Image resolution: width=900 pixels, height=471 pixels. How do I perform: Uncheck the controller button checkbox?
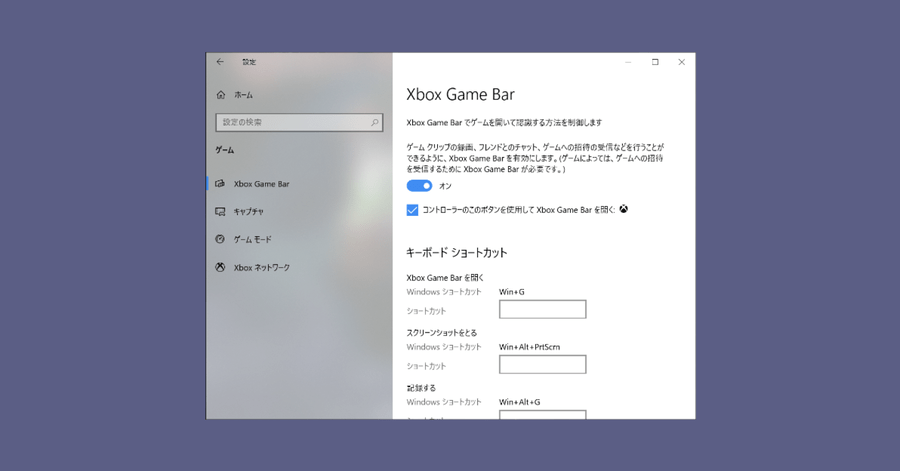(x=412, y=210)
